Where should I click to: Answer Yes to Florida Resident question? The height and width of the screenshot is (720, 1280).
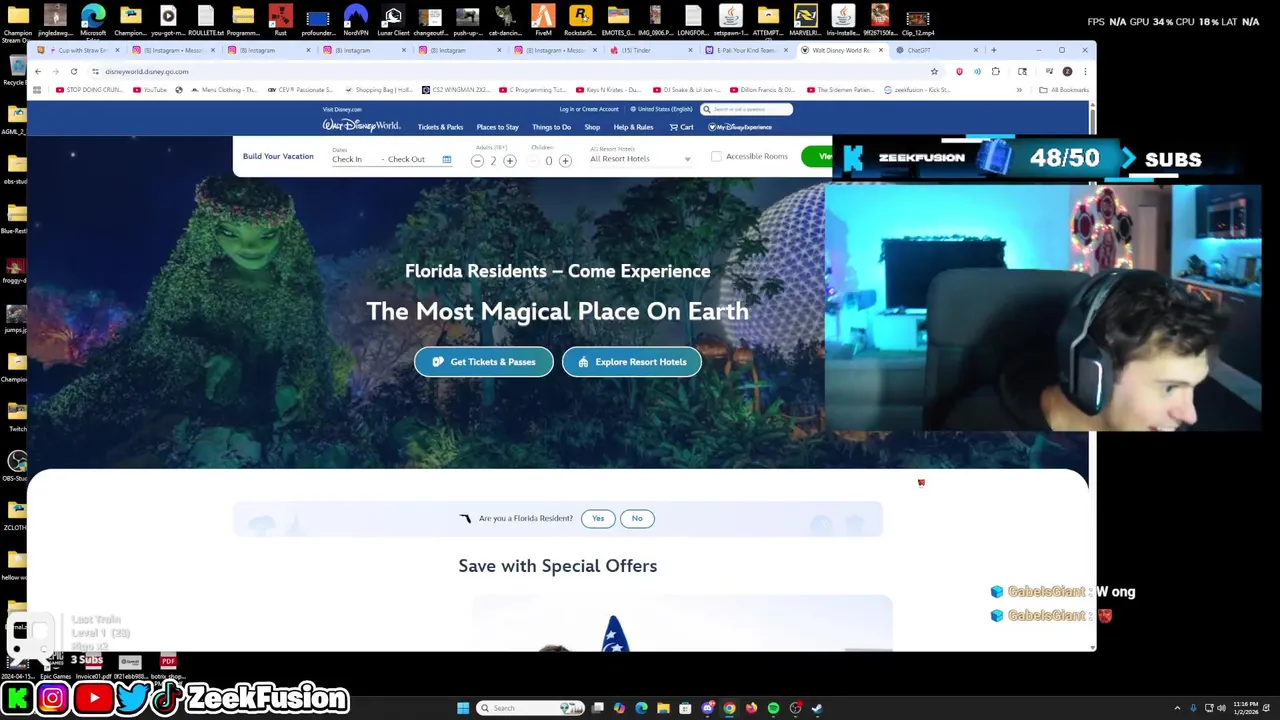598,518
